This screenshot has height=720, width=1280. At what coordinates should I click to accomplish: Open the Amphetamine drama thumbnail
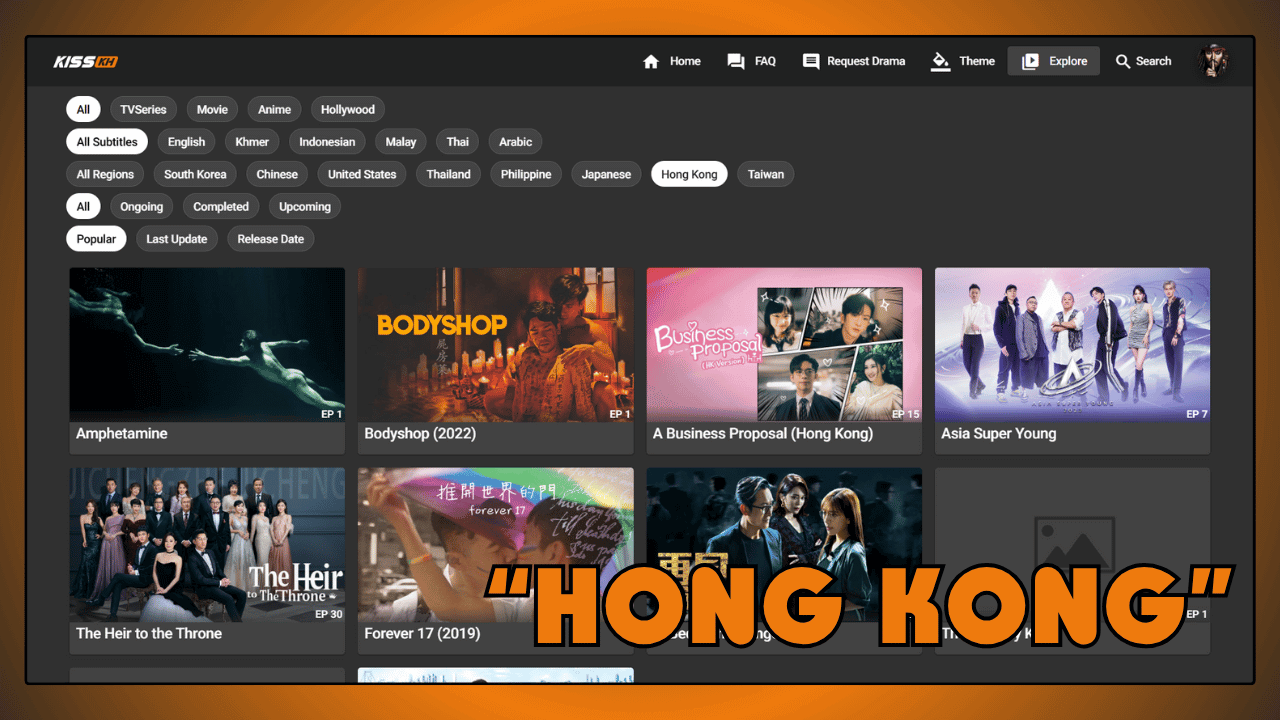coord(207,343)
